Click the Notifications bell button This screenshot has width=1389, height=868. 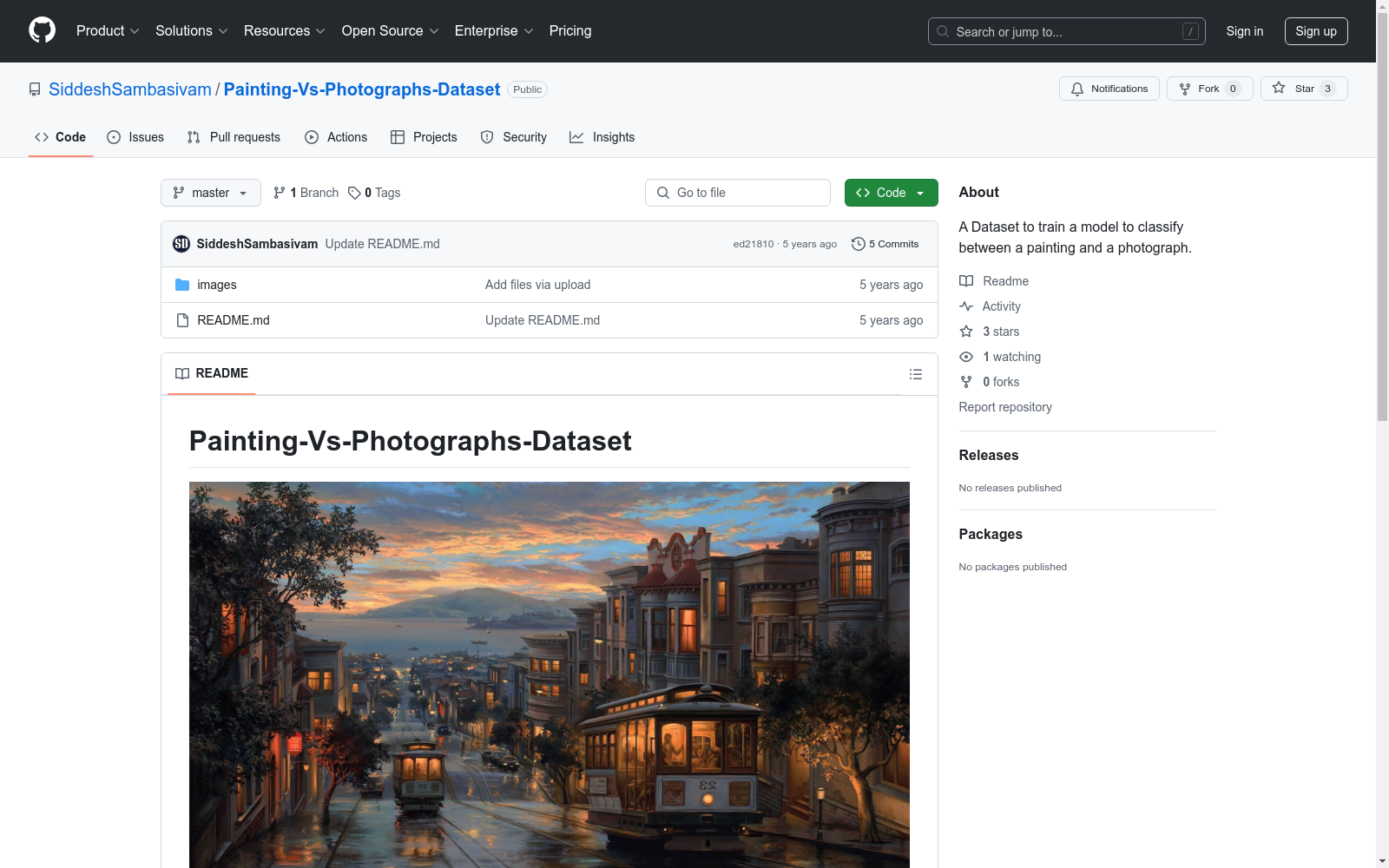click(1109, 89)
